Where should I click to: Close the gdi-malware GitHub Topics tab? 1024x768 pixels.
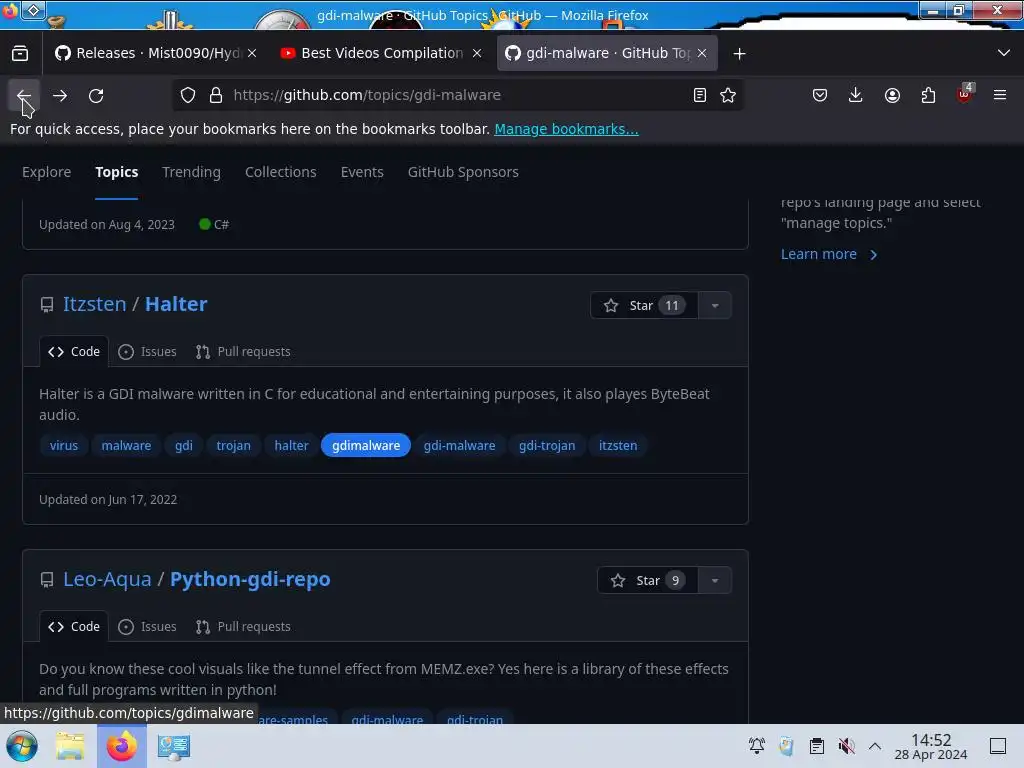702,53
